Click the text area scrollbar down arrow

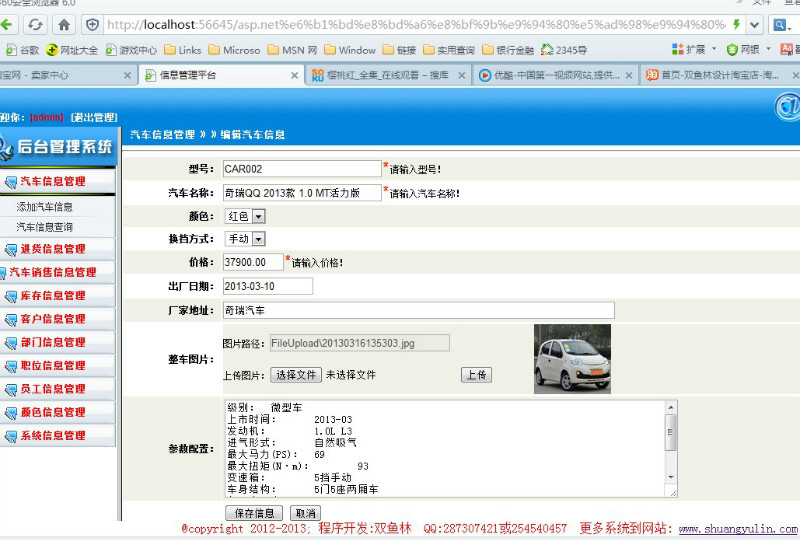[671, 477]
